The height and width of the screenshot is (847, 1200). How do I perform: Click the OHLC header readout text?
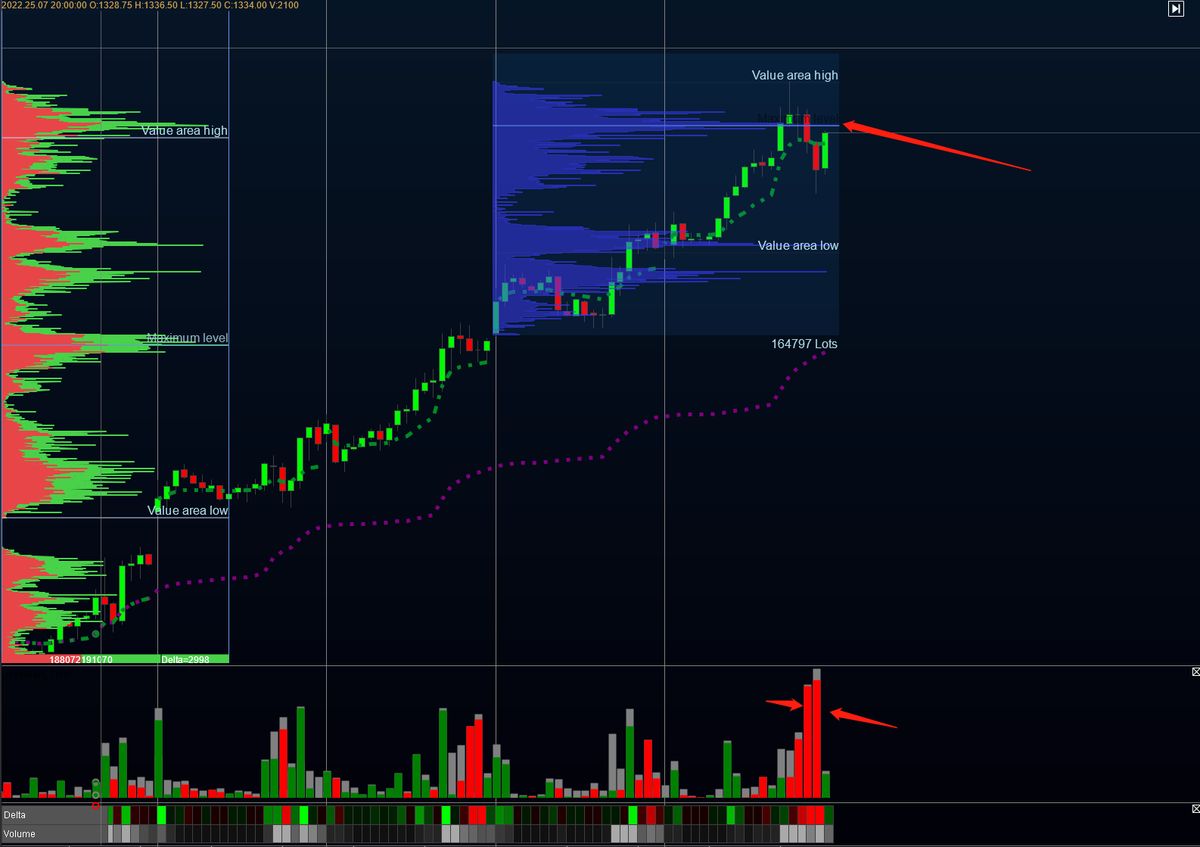click(150, 6)
